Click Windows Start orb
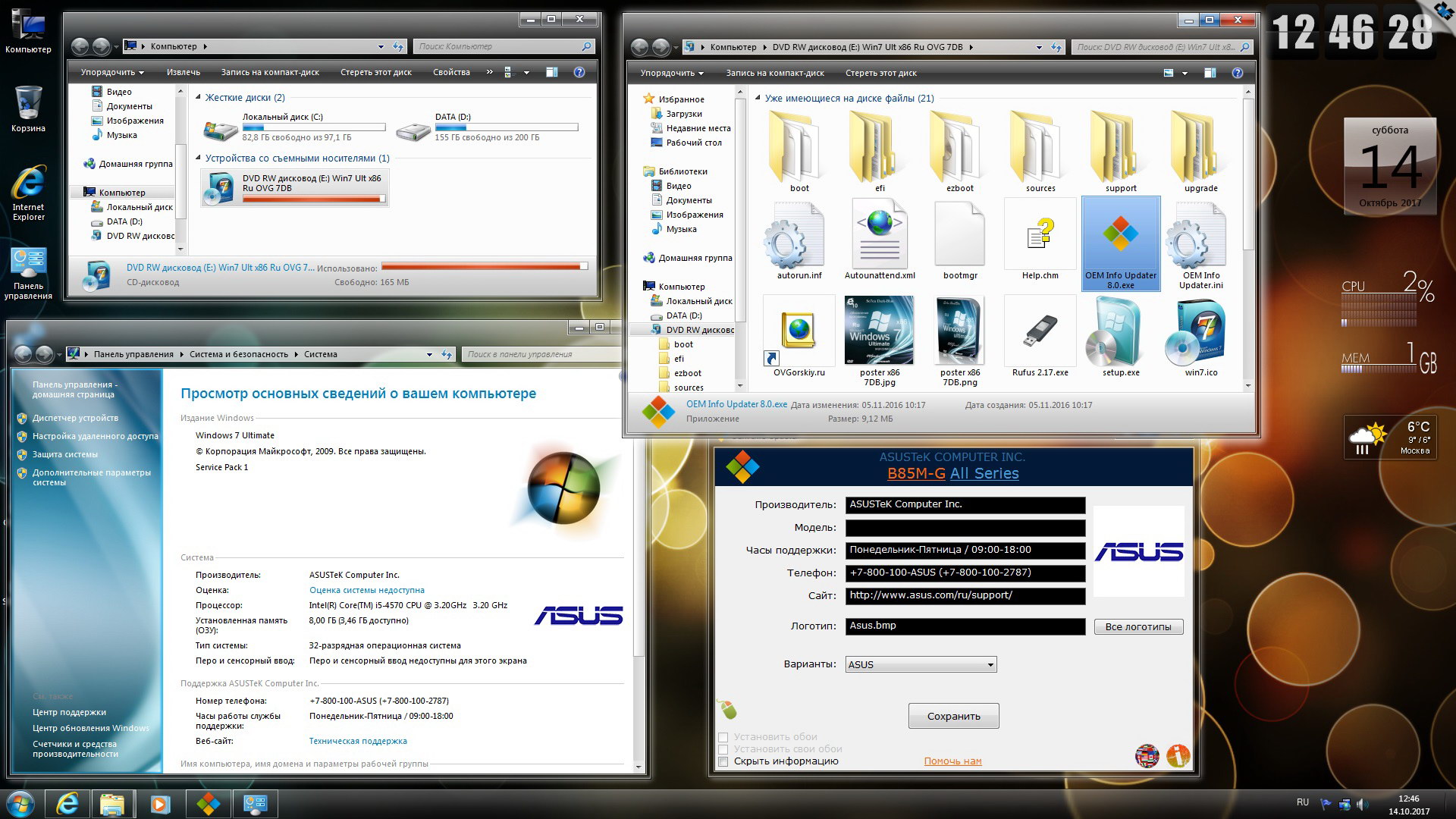This screenshot has height=819, width=1456. point(19,803)
